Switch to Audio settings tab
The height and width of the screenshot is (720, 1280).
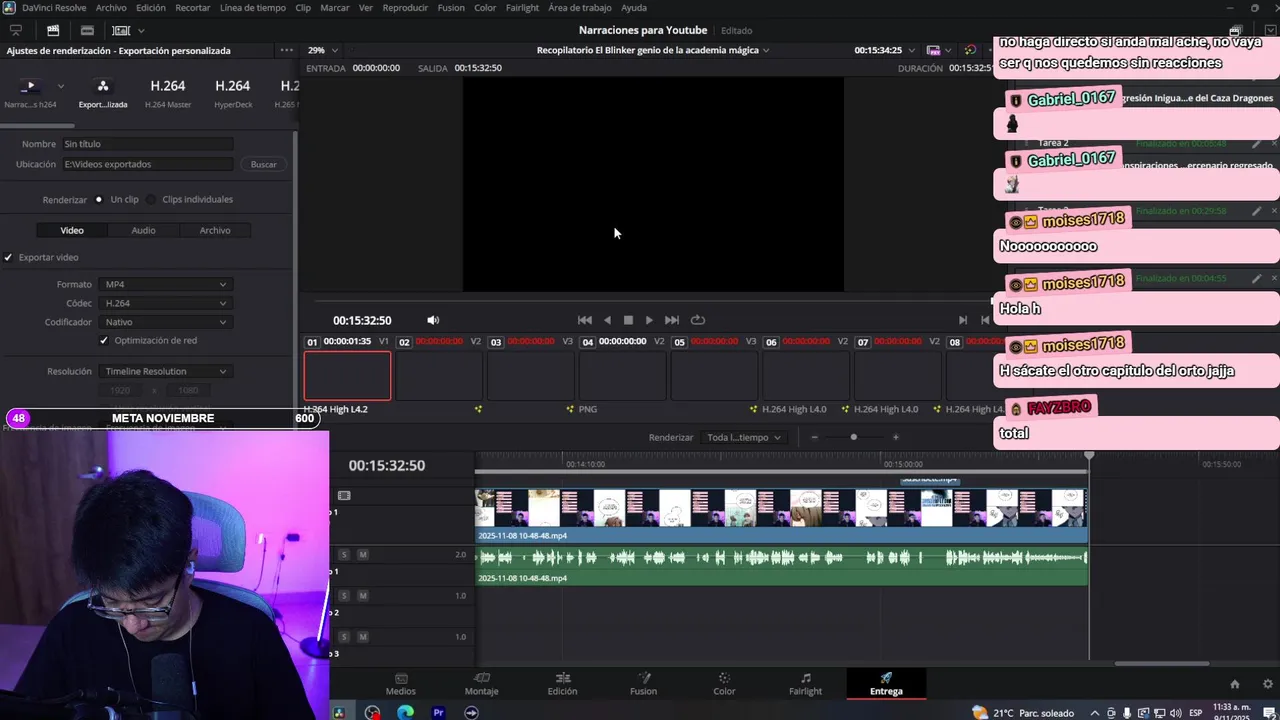tap(143, 230)
